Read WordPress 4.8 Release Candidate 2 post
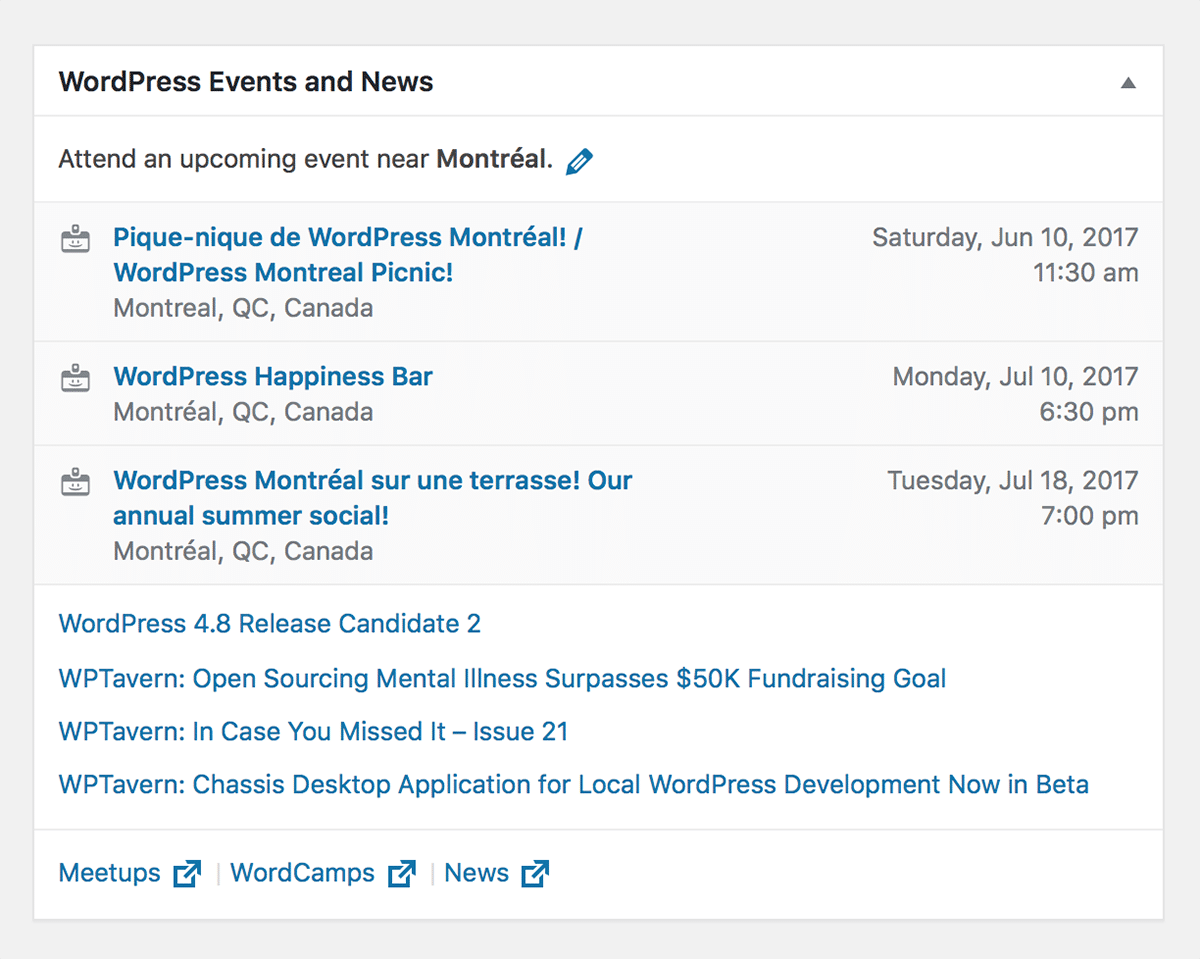The image size is (1200, 959). (x=270, y=624)
